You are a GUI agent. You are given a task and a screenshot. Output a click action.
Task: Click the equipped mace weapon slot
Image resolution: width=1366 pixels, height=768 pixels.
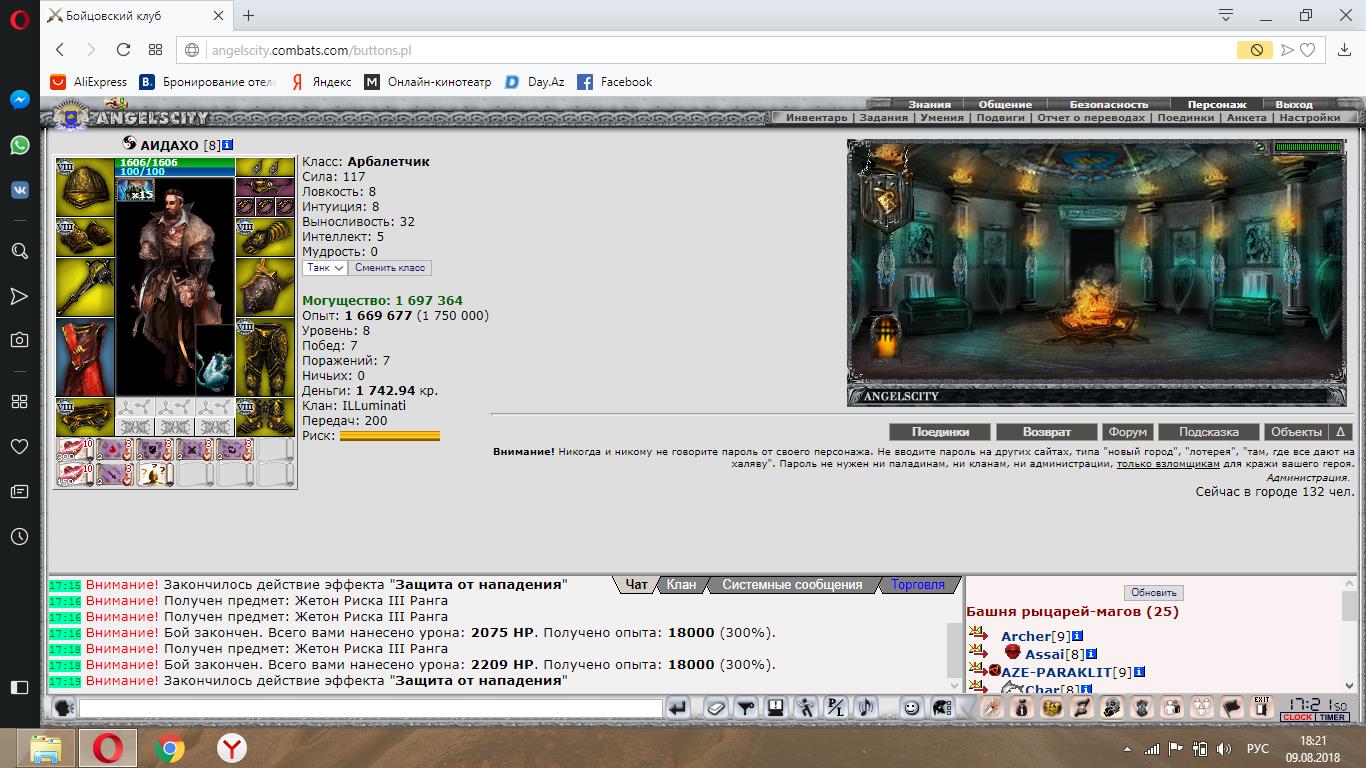[85, 287]
